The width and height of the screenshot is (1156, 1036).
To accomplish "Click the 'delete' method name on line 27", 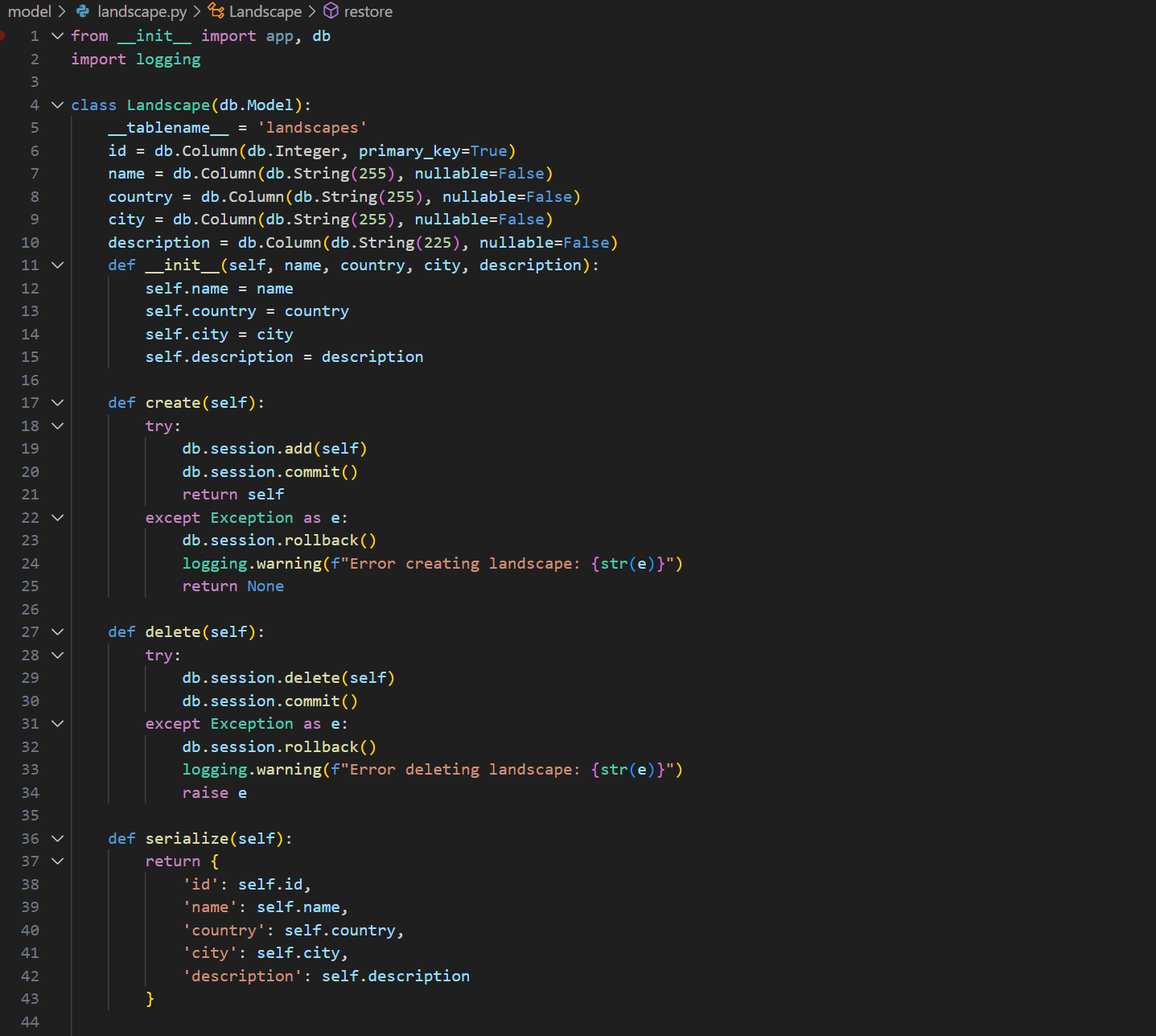I will click(173, 631).
